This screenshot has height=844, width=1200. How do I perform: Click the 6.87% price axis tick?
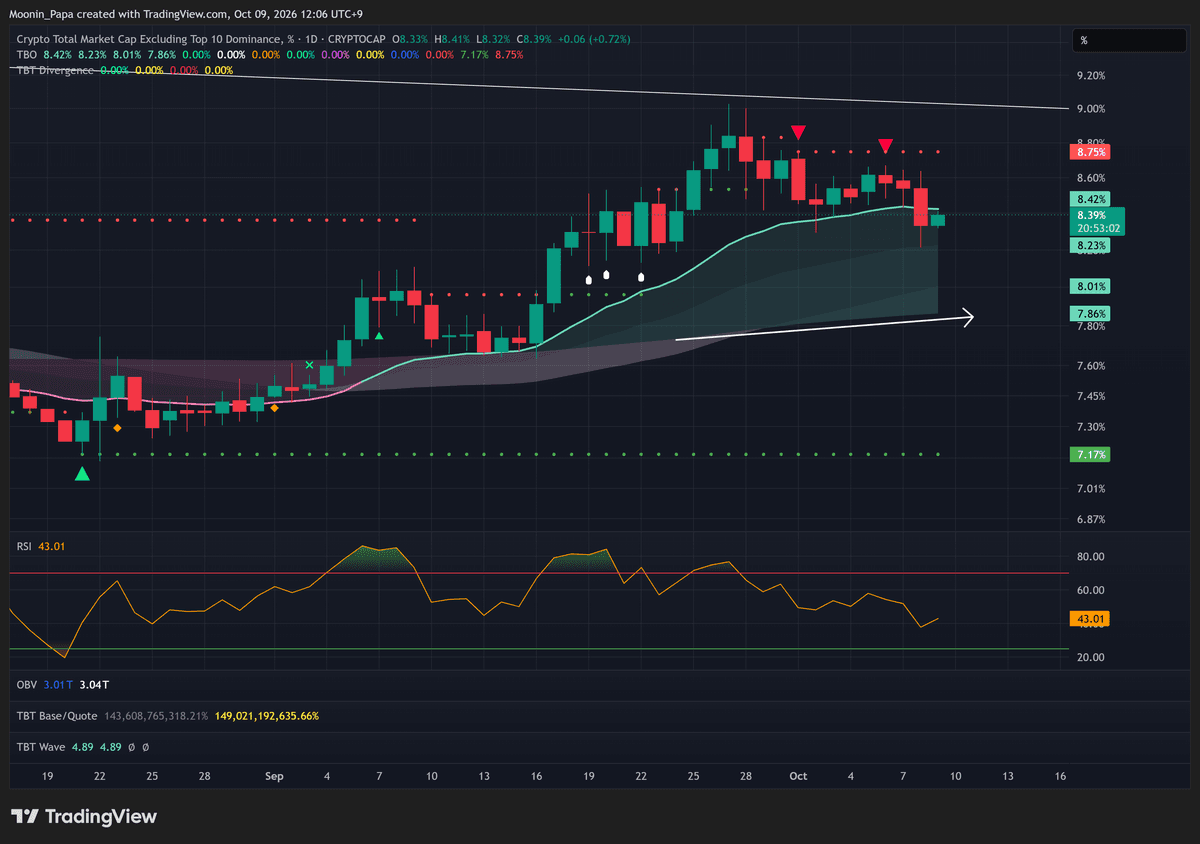coord(1090,520)
